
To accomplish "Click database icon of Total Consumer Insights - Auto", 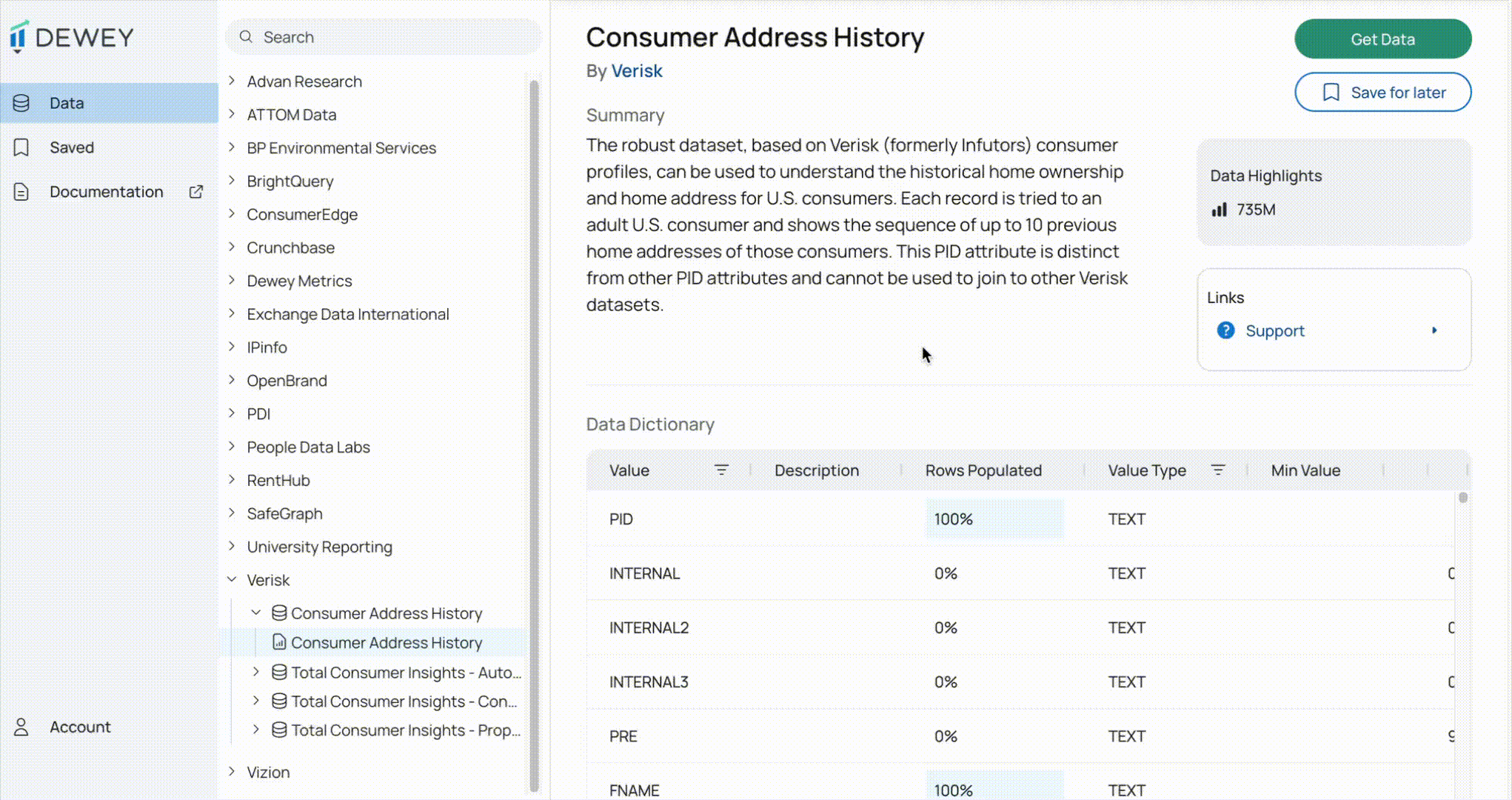I will tap(279, 673).
